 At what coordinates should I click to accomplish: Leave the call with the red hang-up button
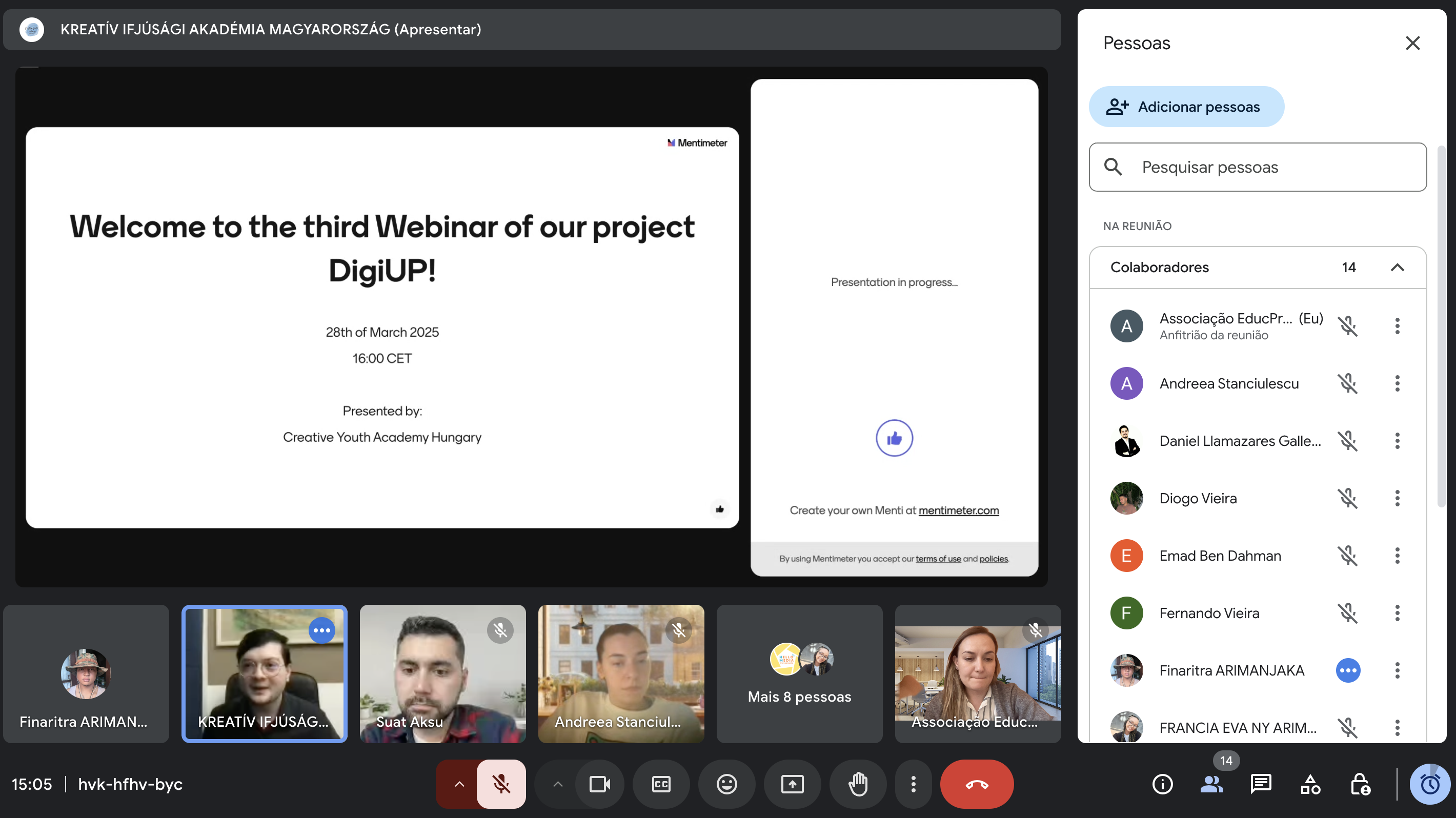(x=976, y=784)
